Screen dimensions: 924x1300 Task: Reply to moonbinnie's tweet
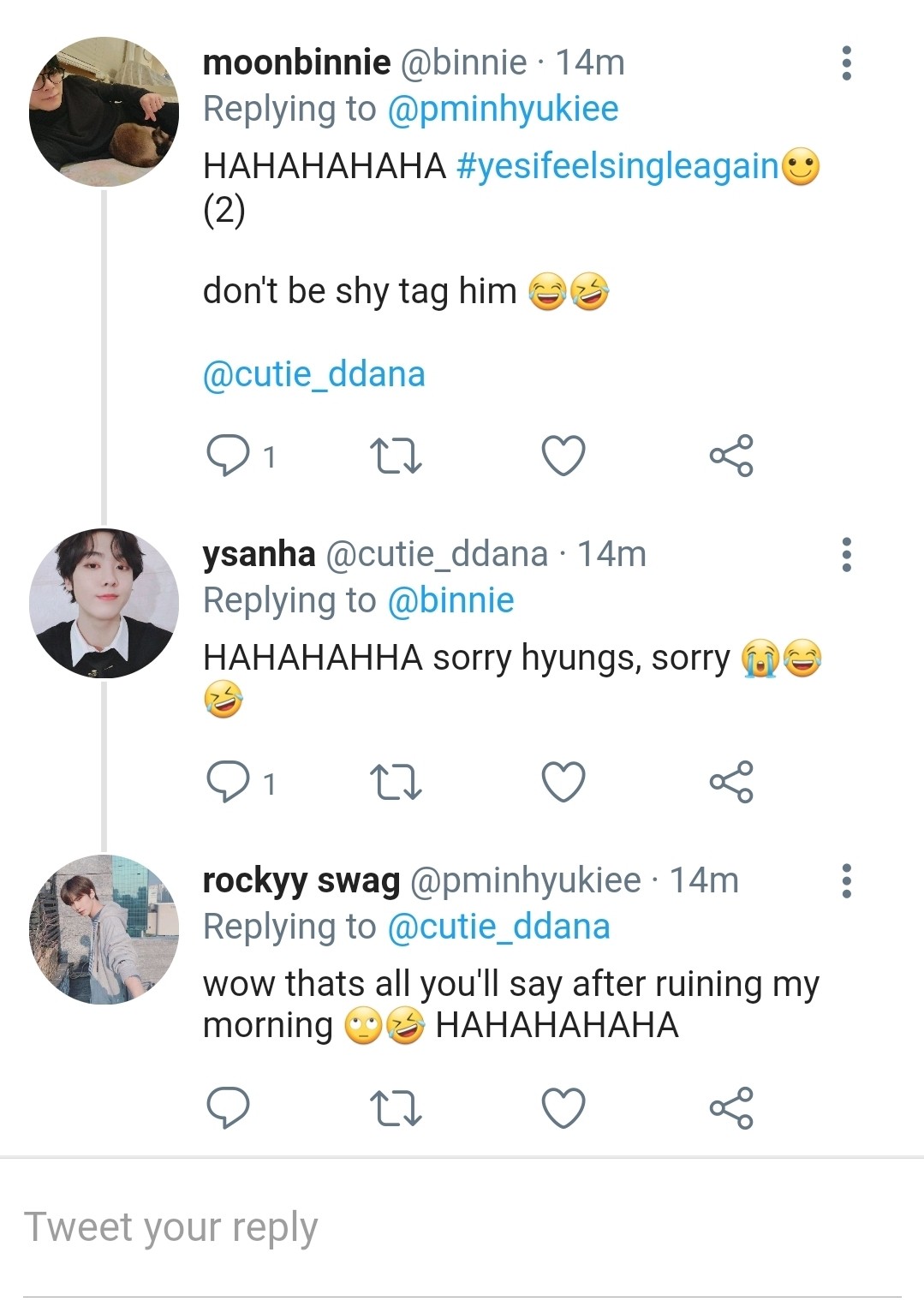(228, 455)
